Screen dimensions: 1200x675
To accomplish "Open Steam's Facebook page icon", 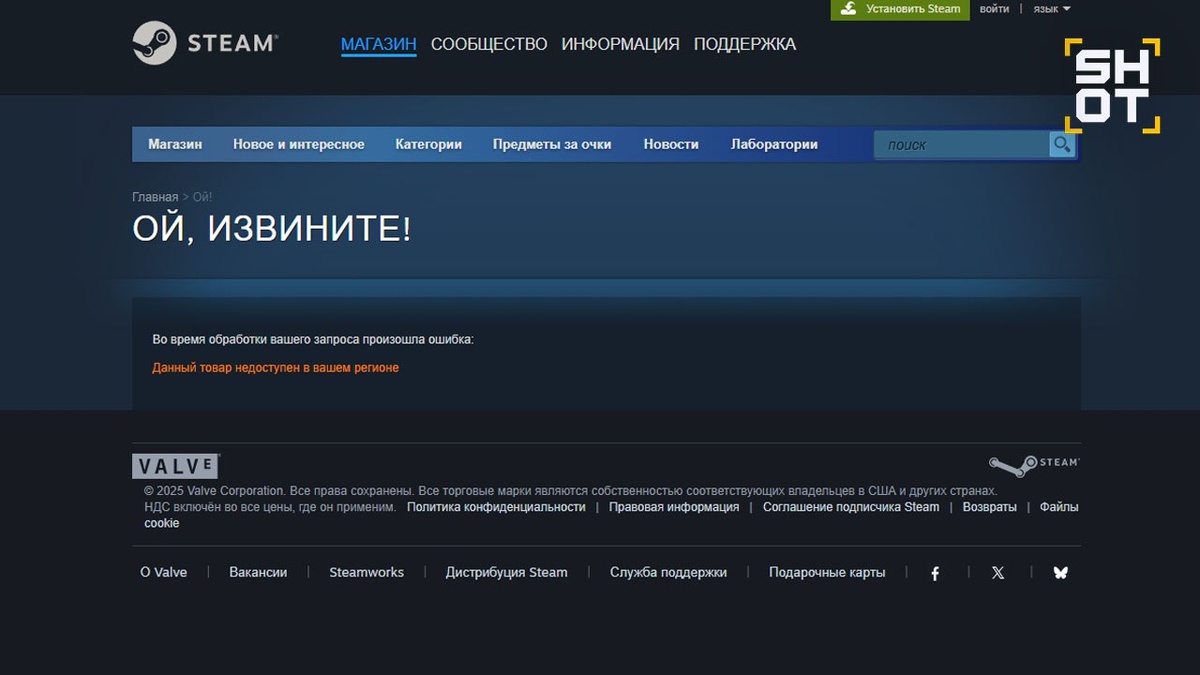I will click(x=935, y=573).
